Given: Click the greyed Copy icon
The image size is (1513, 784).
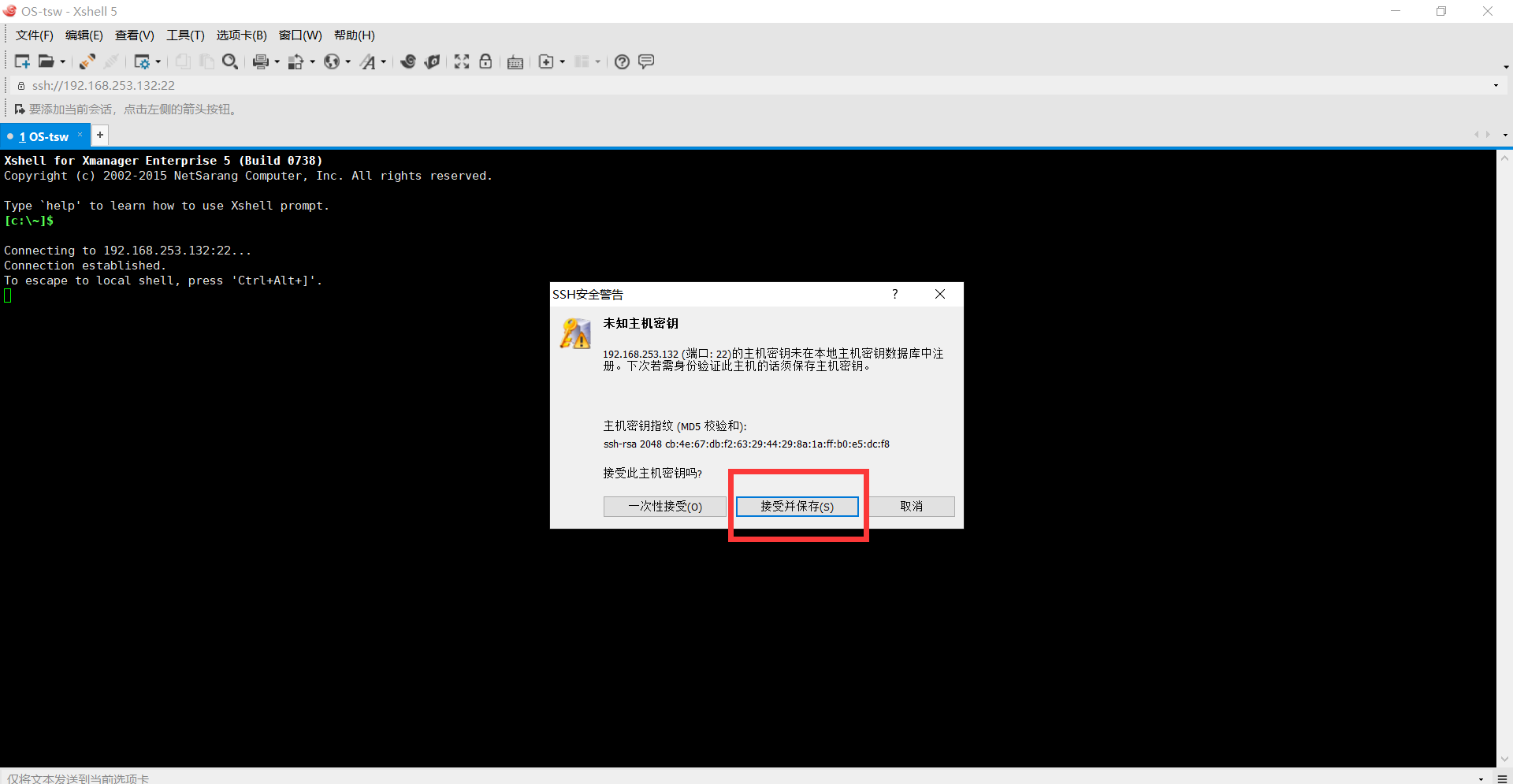Looking at the screenshot, I should click(183, 61).
